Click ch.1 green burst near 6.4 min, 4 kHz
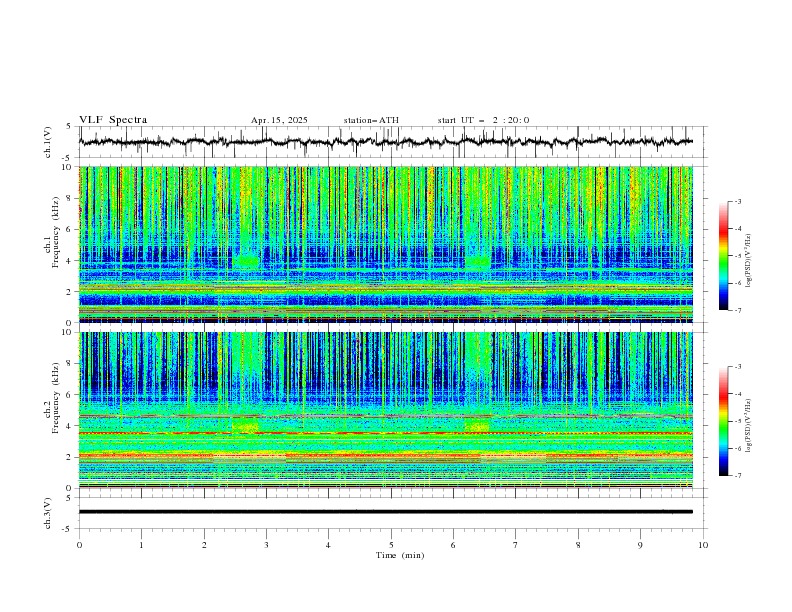The width and height of the screenshot is (792, 612). (x=477, y=261)
